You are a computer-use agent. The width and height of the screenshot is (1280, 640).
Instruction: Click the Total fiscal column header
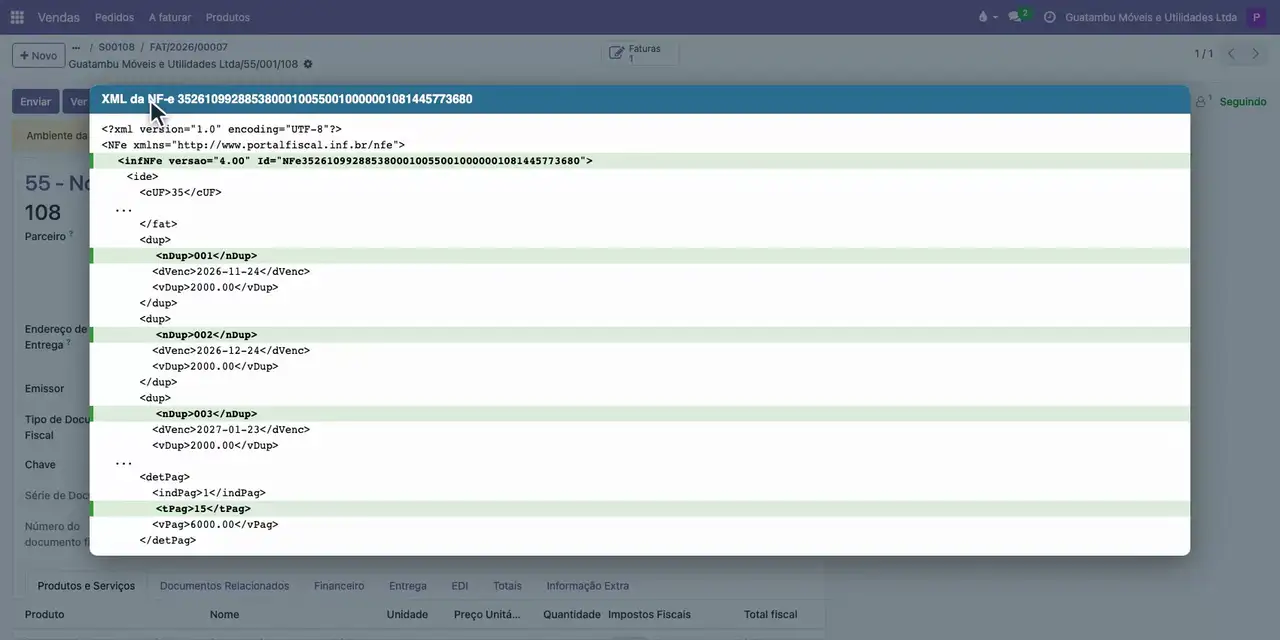tap(770, 614)
